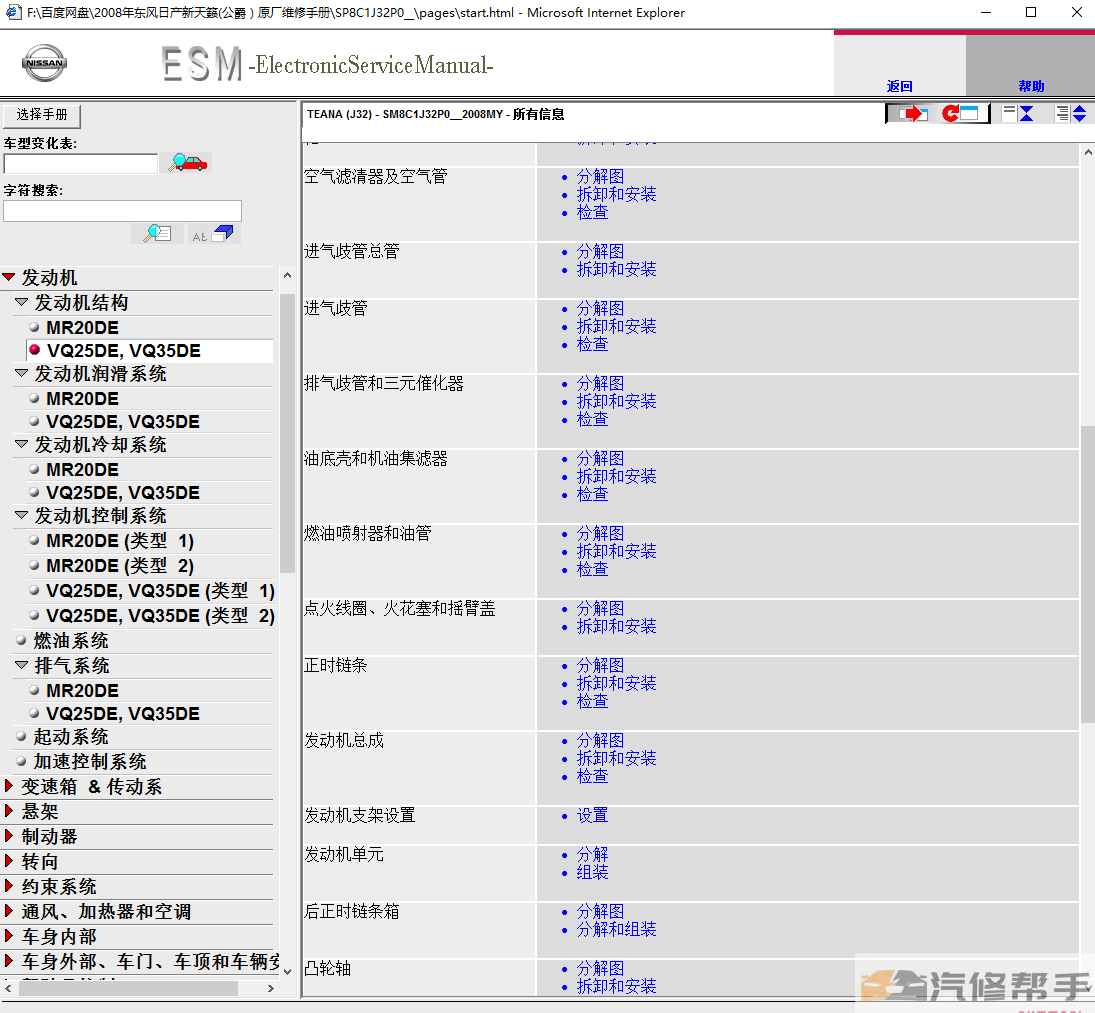The image size is (1095, 1013).
Task: Click the tree panel horizontal scrollbar thumb
Action: (128, 989)
